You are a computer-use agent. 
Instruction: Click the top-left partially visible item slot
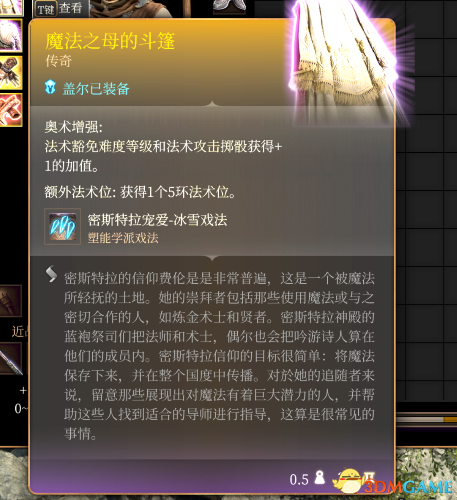(x=11, y=7)
